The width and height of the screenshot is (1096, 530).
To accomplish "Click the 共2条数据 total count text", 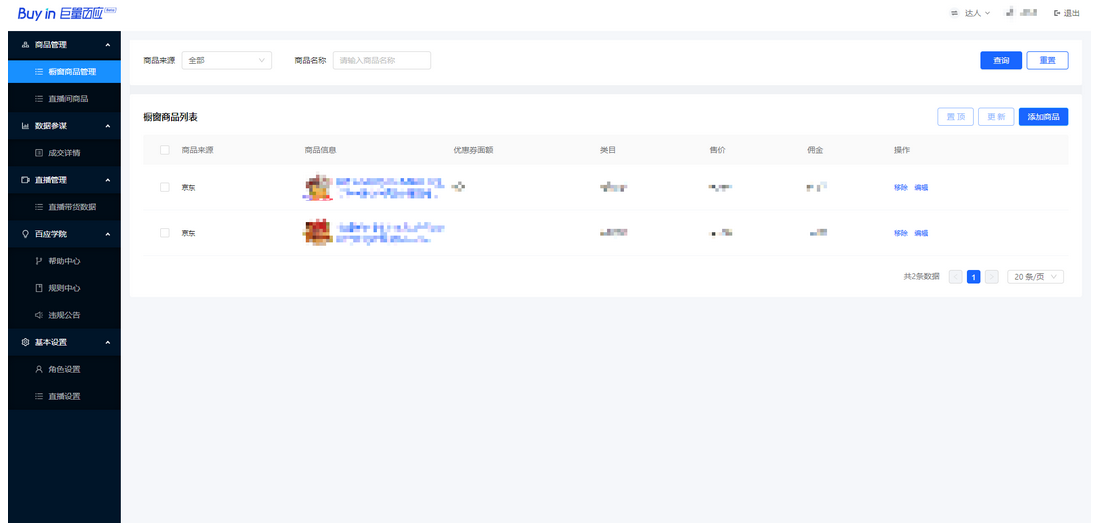I will (921, 277).
